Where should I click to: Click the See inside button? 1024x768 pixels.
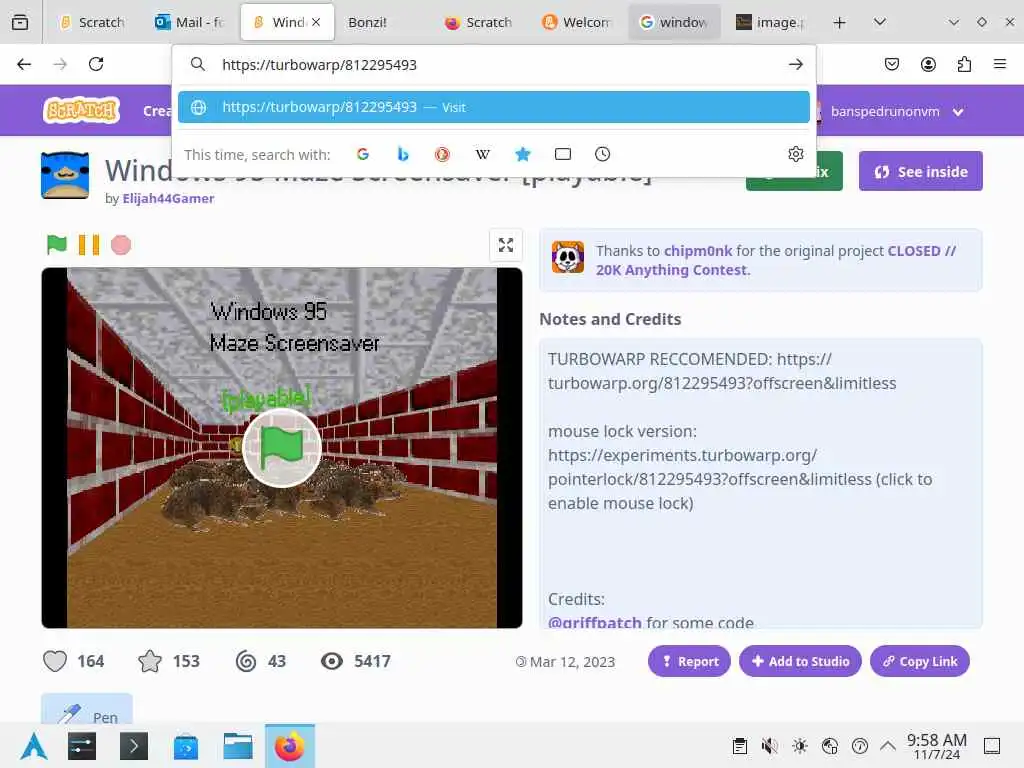click(920, 171)
